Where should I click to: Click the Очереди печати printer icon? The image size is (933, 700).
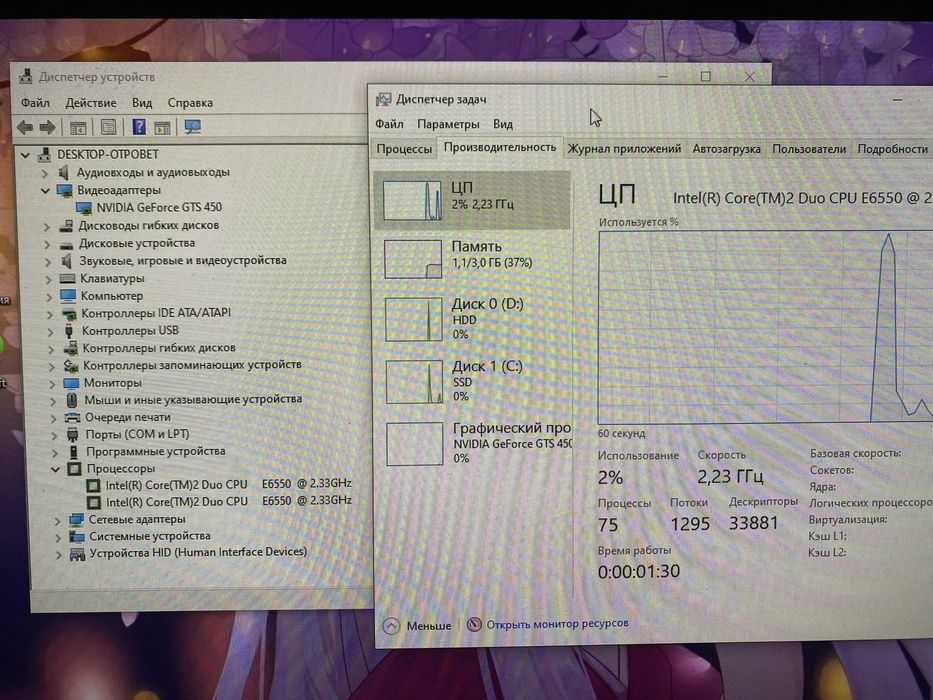tap(72, 417)
